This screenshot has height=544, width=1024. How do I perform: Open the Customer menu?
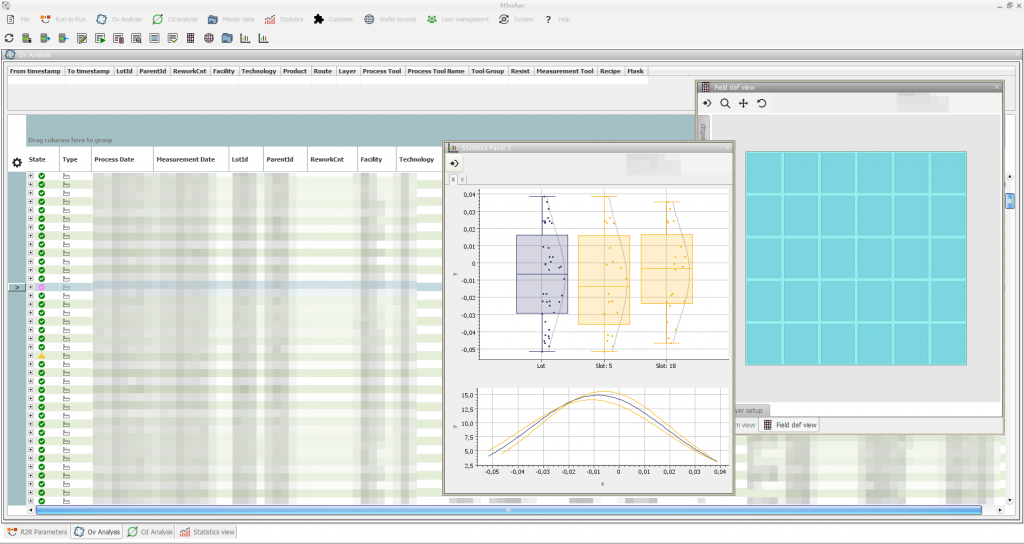tap(334, 20)
